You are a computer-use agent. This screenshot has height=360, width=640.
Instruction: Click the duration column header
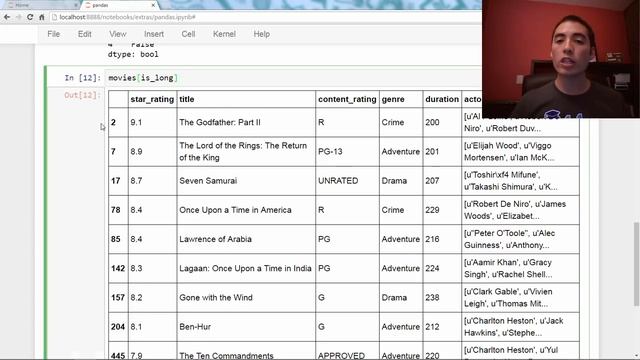442,99
